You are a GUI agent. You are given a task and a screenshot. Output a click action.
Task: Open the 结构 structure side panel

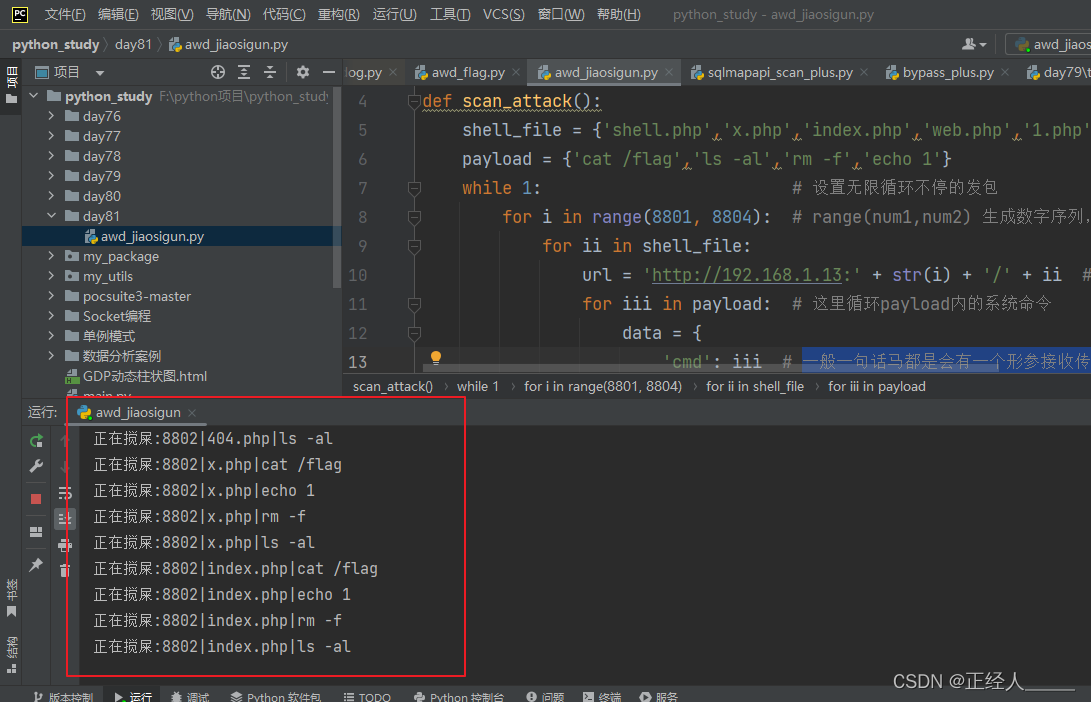11,655
